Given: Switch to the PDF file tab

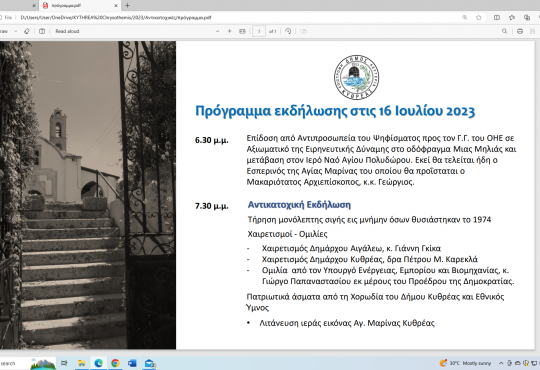Looking at the screenshot, I should [x=80, y=6].
